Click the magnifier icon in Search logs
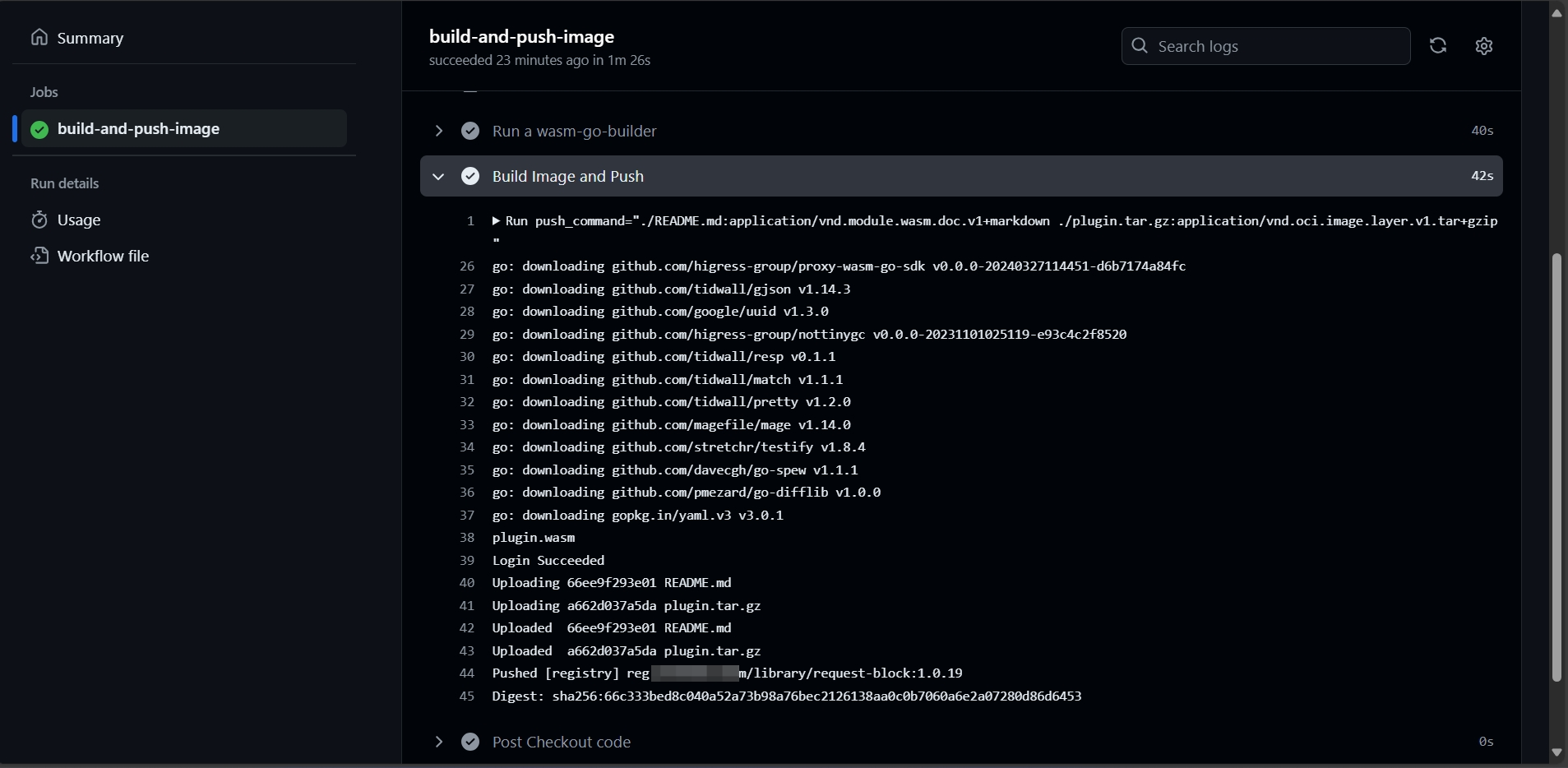The height and width of the screenshot is (768, 1568). [x=1140, y=46]
